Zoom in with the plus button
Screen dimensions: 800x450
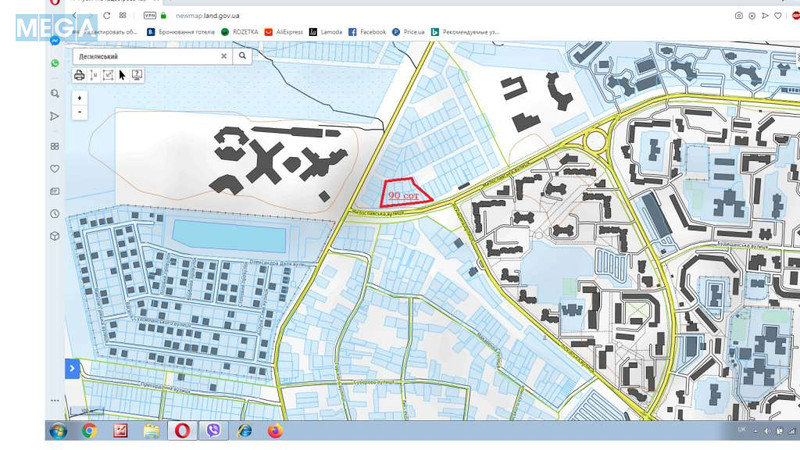point(80,98)
